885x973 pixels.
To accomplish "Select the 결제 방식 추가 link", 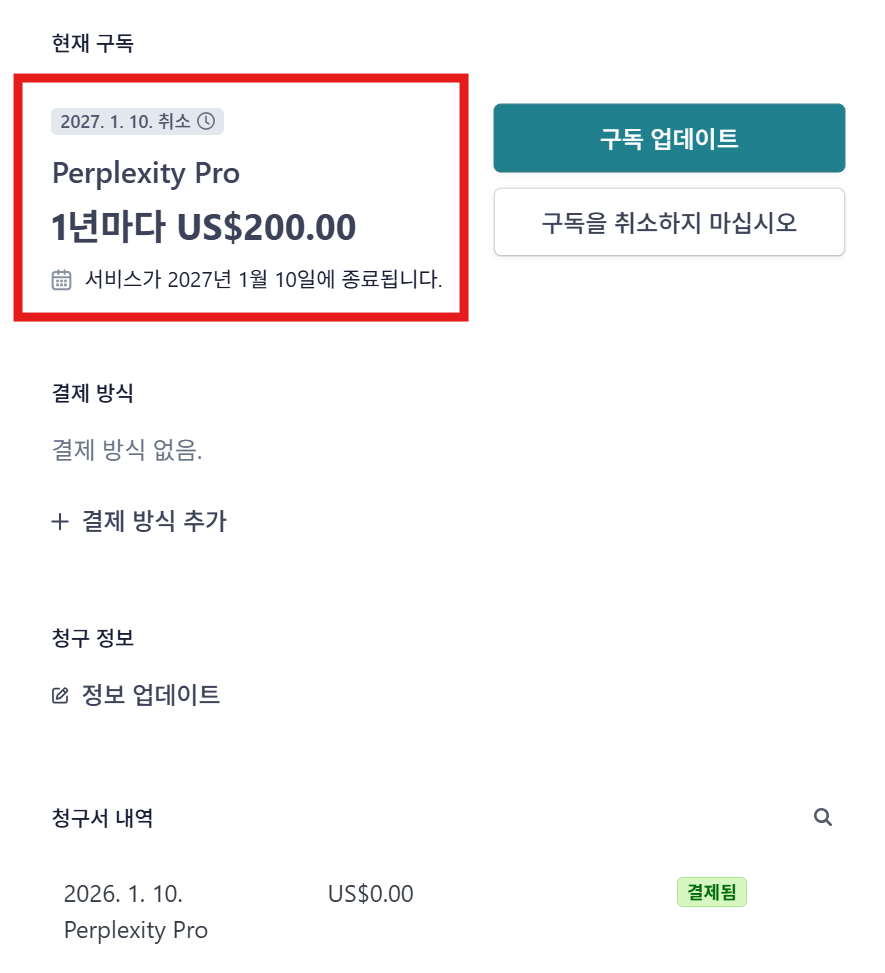I will coord(154,521).
